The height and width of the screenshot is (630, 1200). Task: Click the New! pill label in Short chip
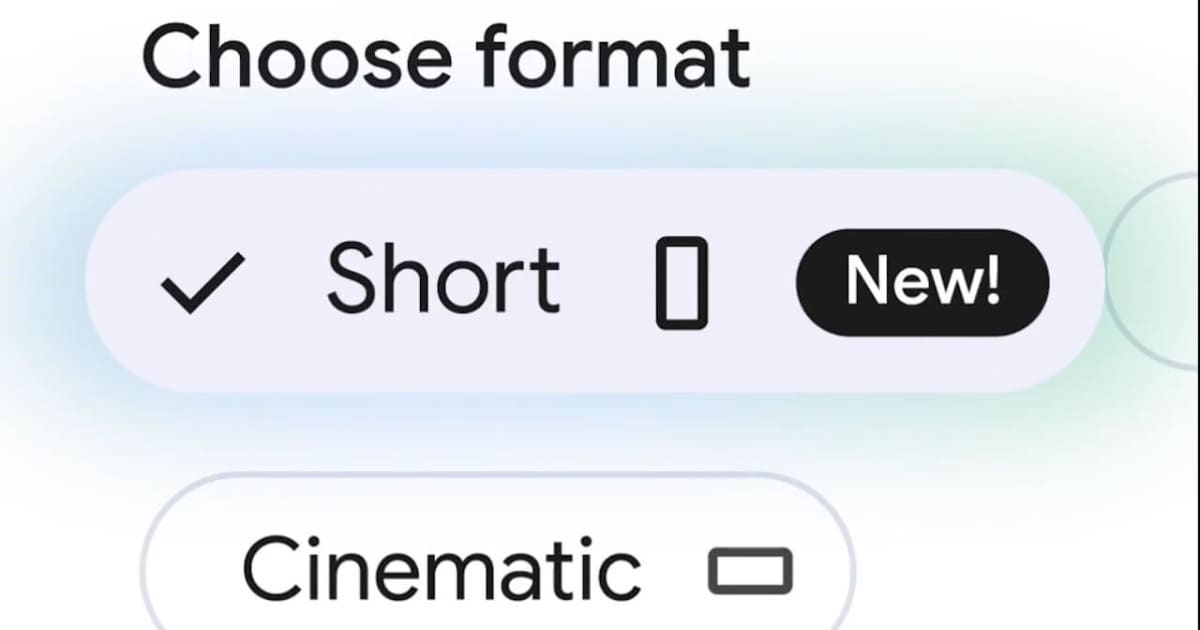point(922,282)
